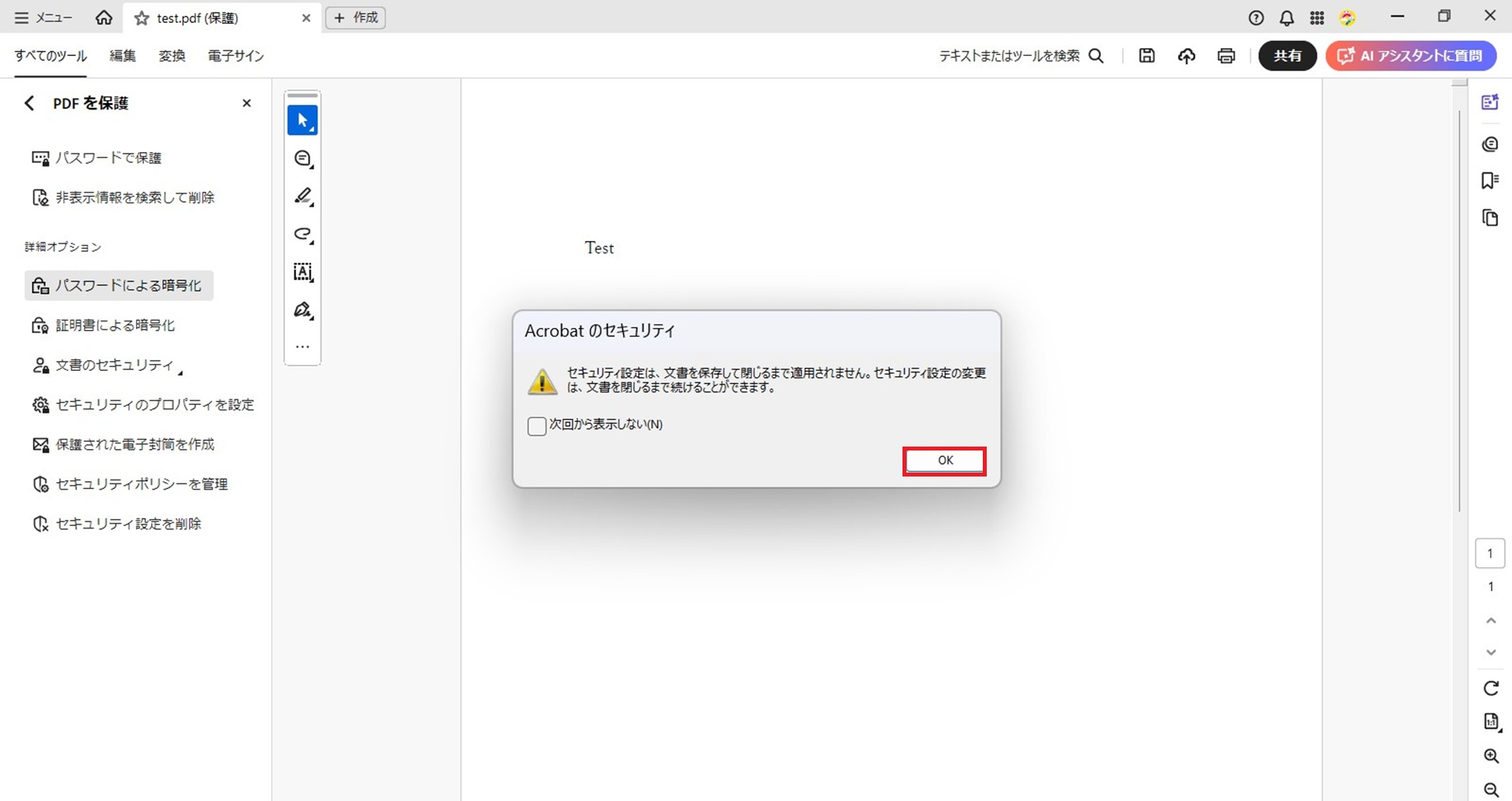Image resolution: width=1512 pixels, height=801 pixels.
Task: Select the highlight pen tool
Action: [302, 196]
